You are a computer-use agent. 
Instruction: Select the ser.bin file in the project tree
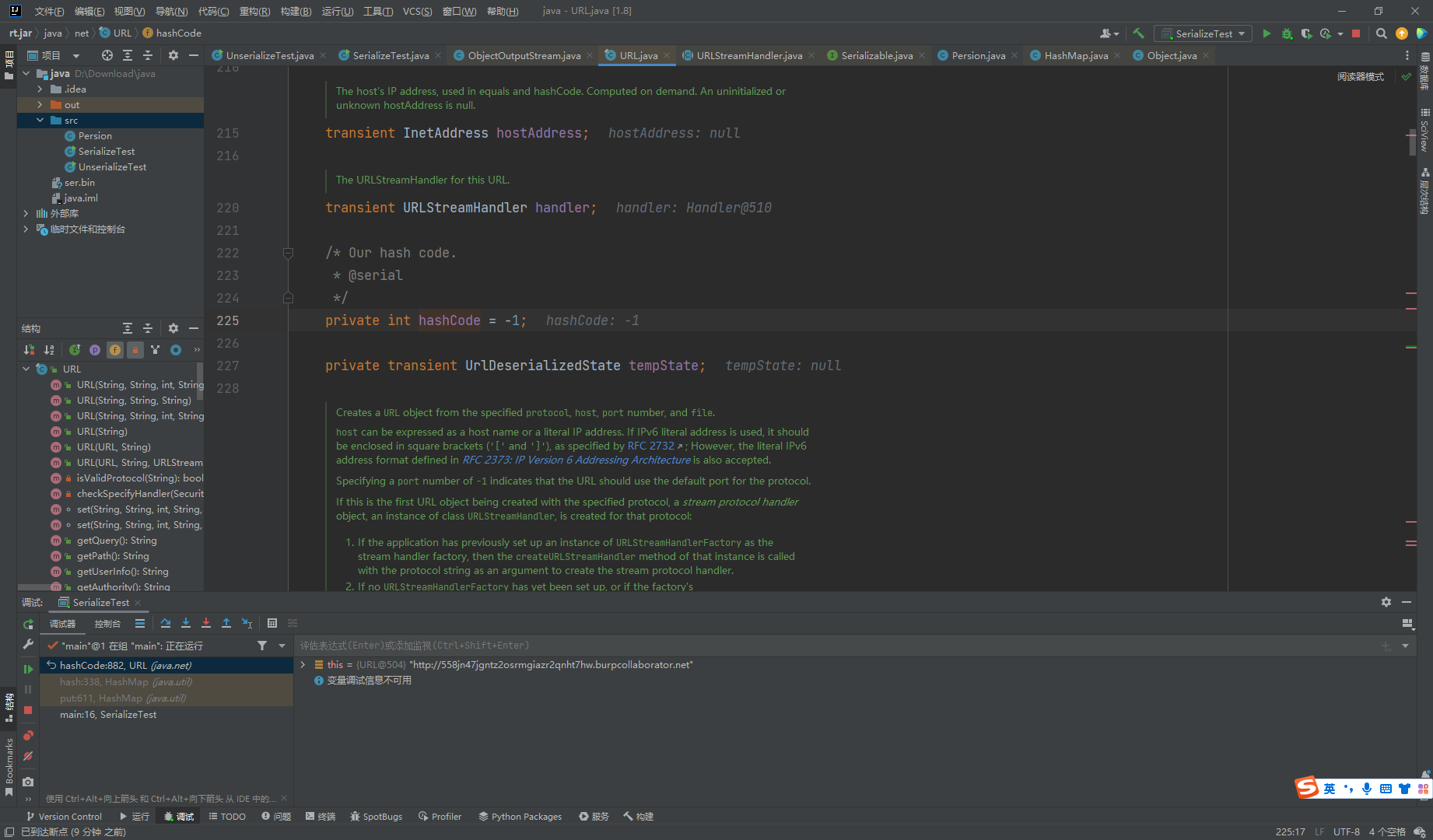[79, 183]
